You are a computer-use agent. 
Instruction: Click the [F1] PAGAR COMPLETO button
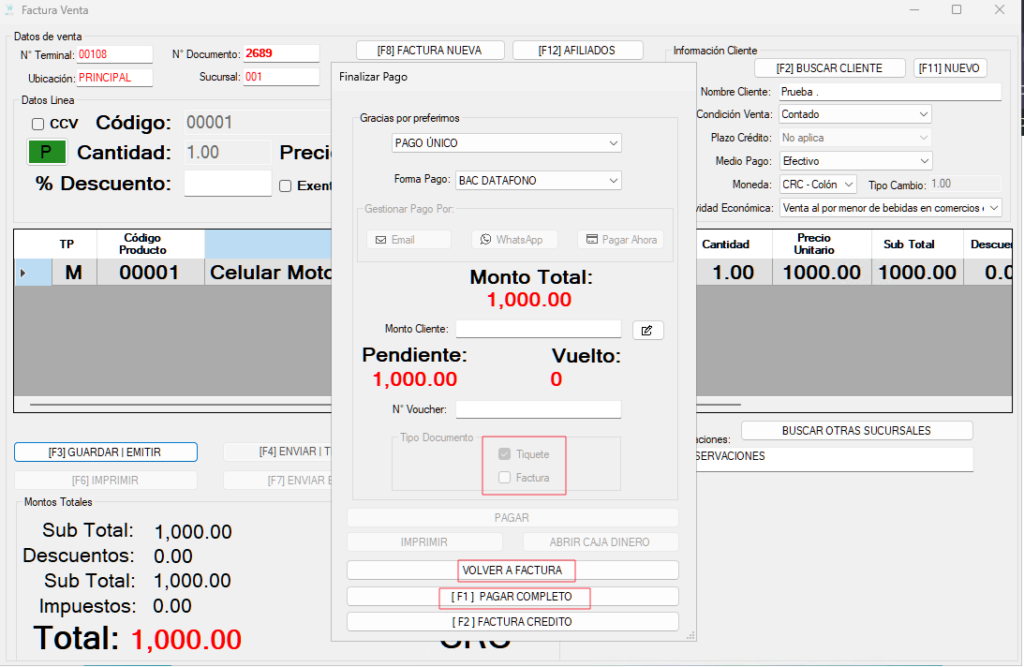point(512,597)
